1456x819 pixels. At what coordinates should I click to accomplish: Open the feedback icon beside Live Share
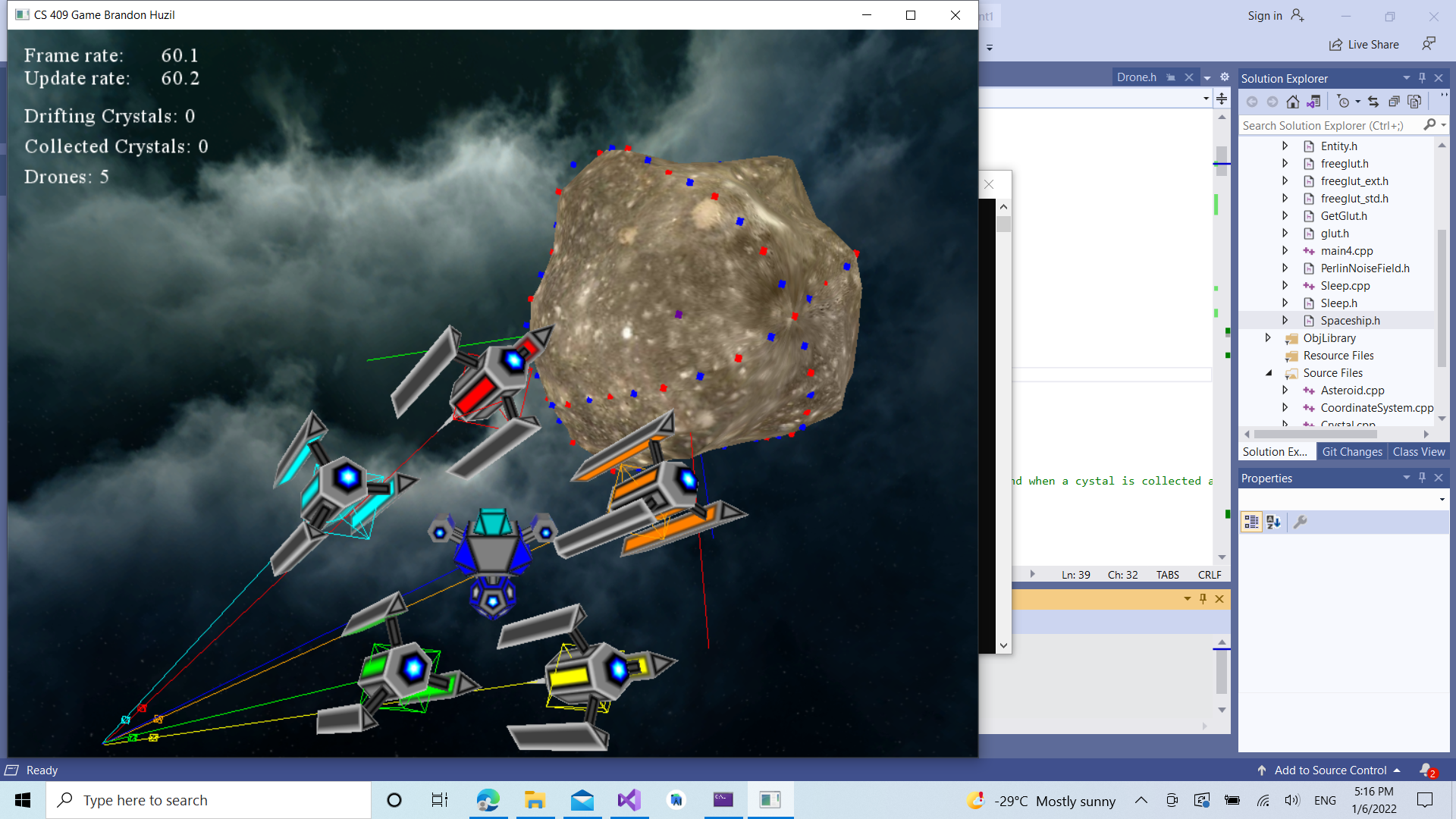(x=1429, y=44)
